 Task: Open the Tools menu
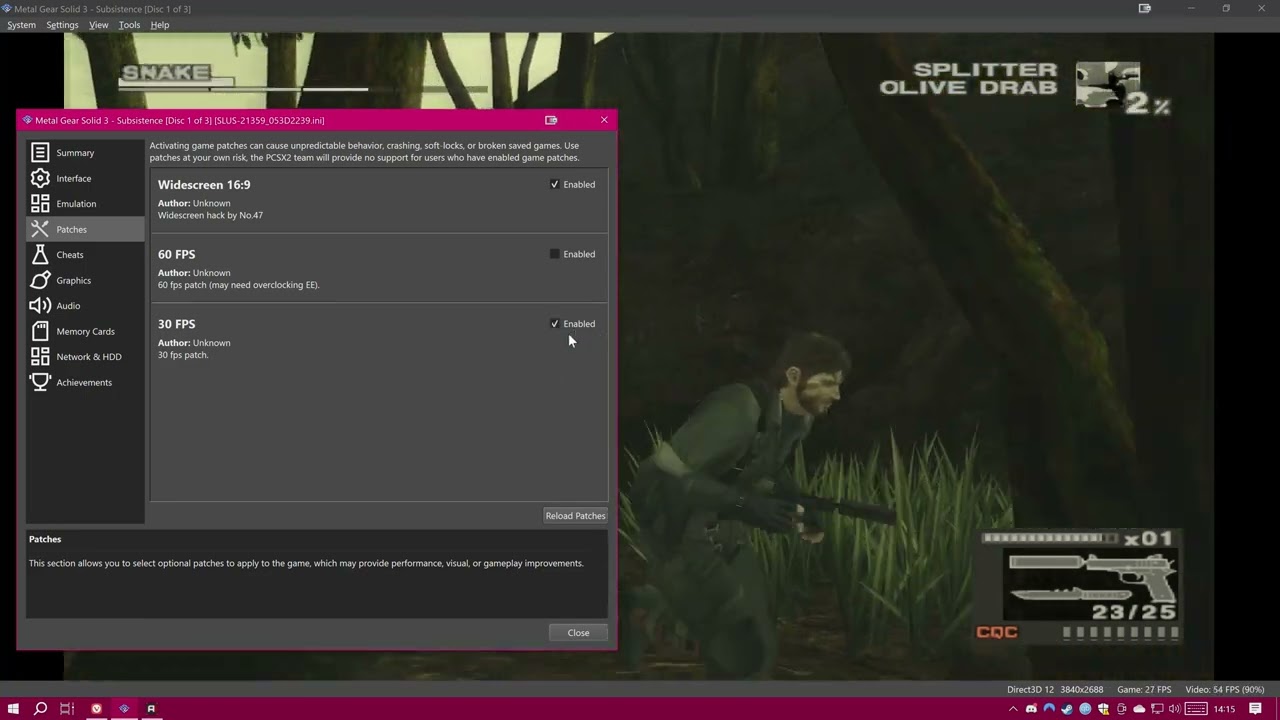130,25
